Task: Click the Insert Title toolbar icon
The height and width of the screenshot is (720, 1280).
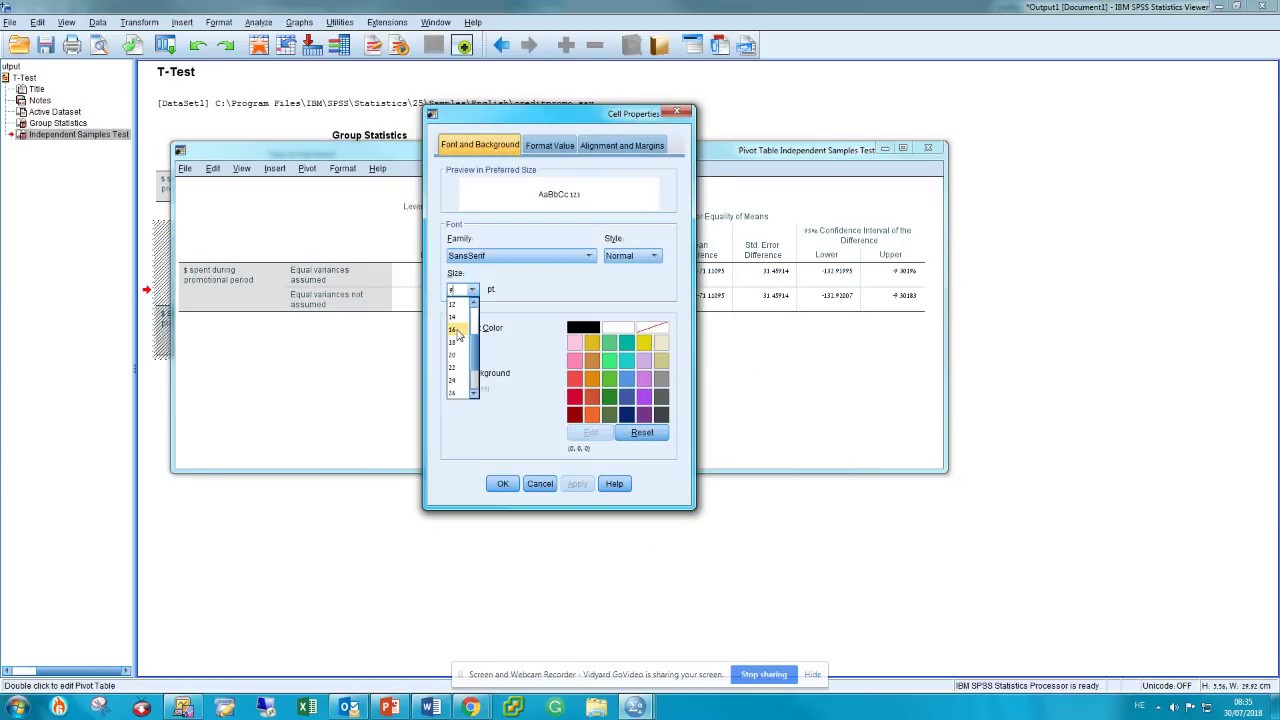Action: click(719, 45)
